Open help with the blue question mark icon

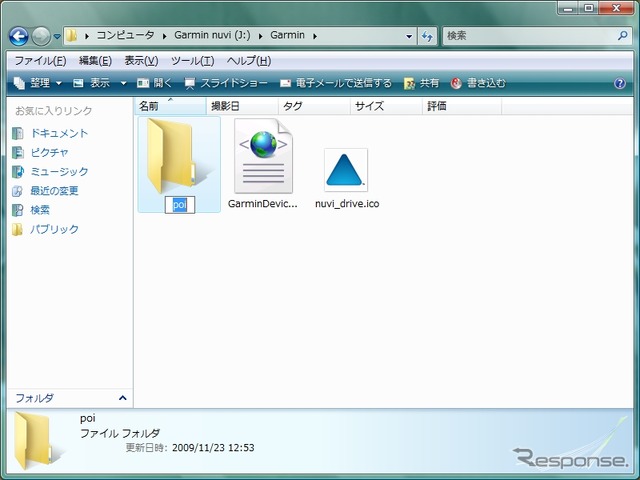(620, 83)
